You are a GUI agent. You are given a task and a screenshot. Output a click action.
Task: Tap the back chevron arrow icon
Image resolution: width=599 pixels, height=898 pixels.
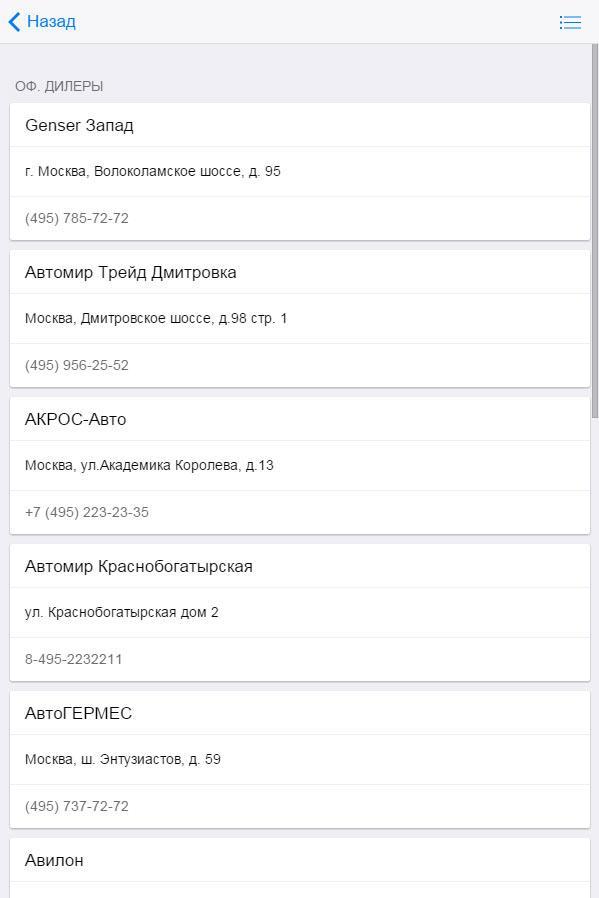(13, 21)
